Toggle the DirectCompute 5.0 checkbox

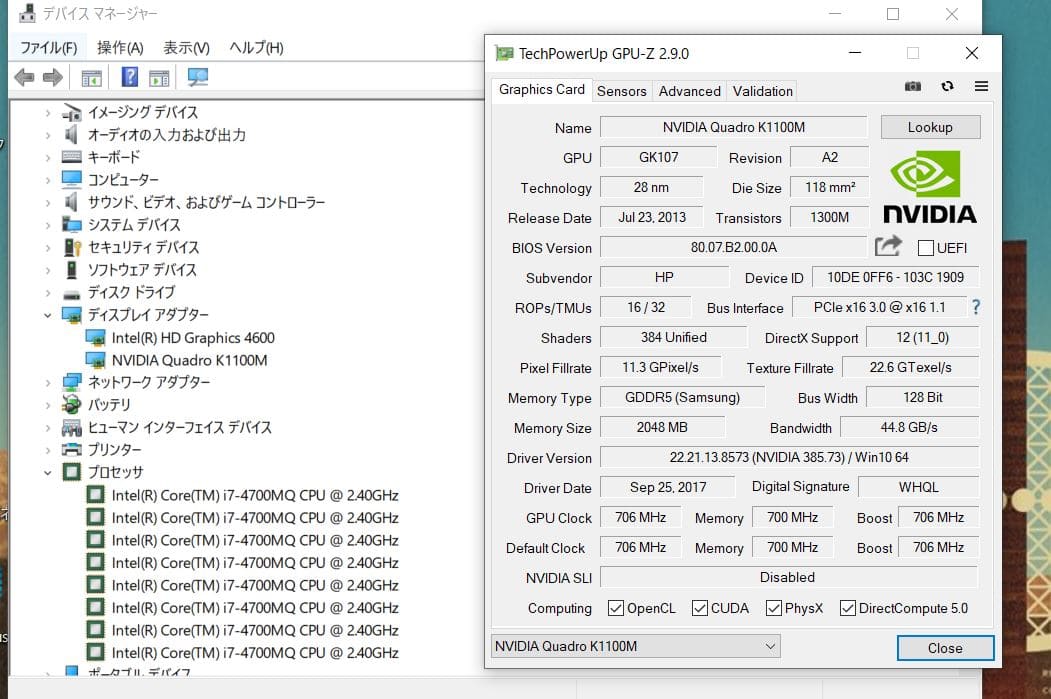click(847, 608)
